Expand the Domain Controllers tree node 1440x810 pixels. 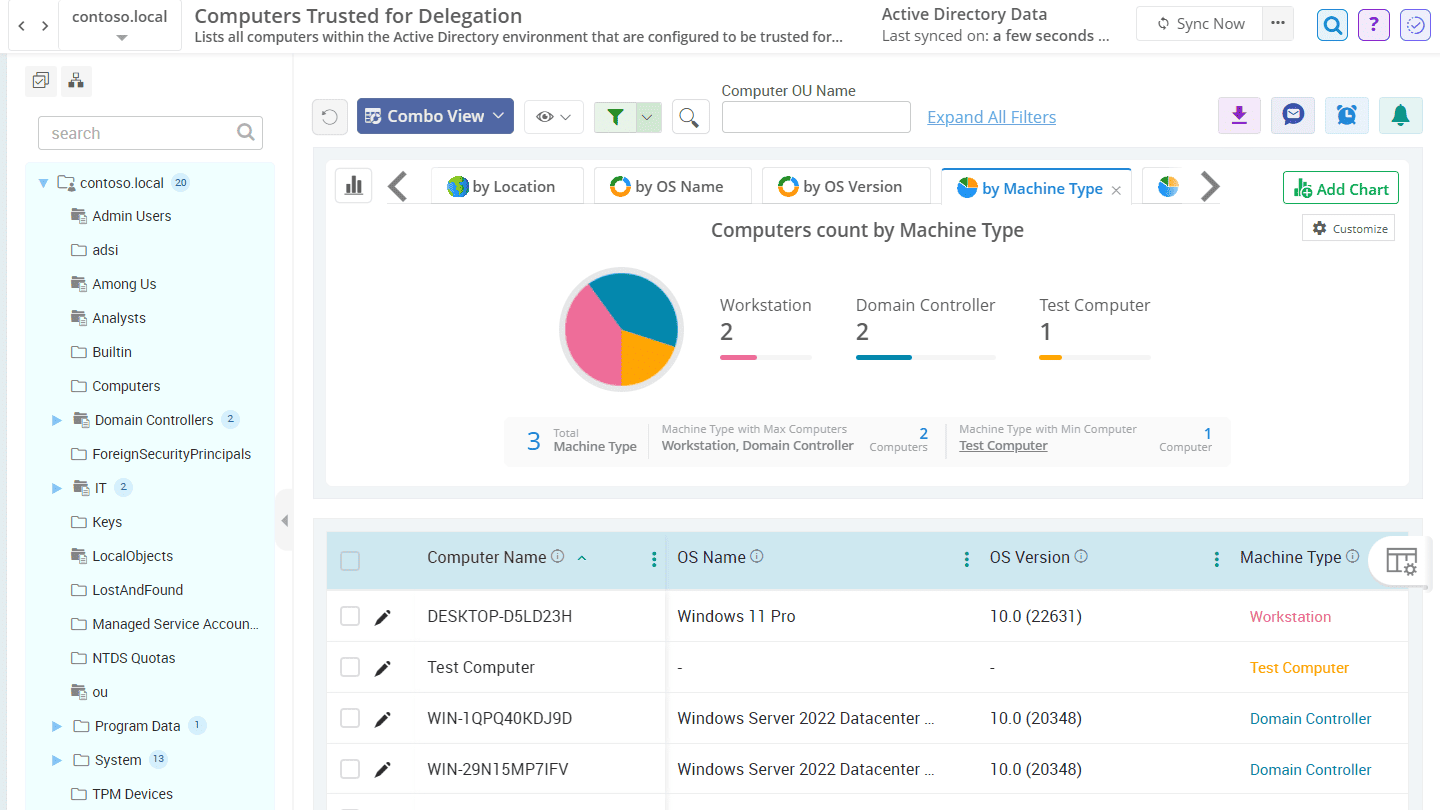(x=57, y=419)
